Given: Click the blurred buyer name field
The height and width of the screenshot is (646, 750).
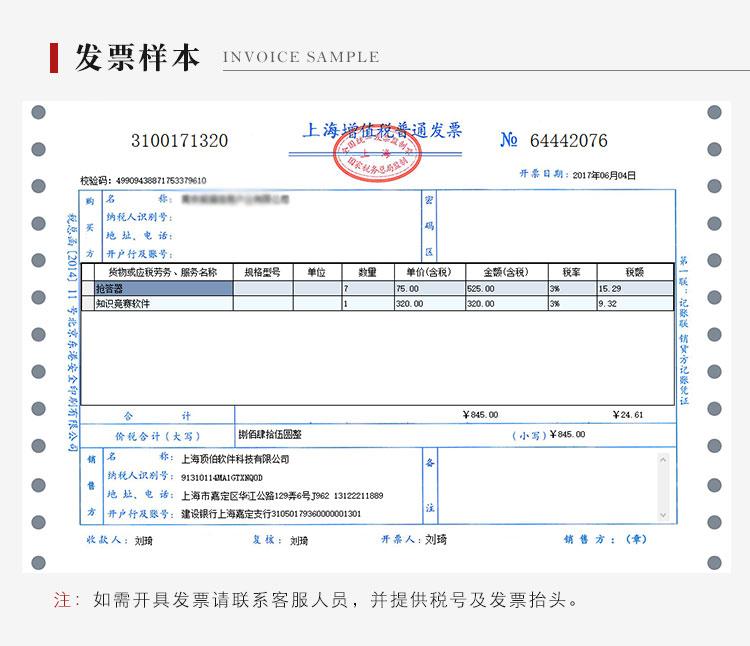Looking at the screenshot, I should (235, 200).
